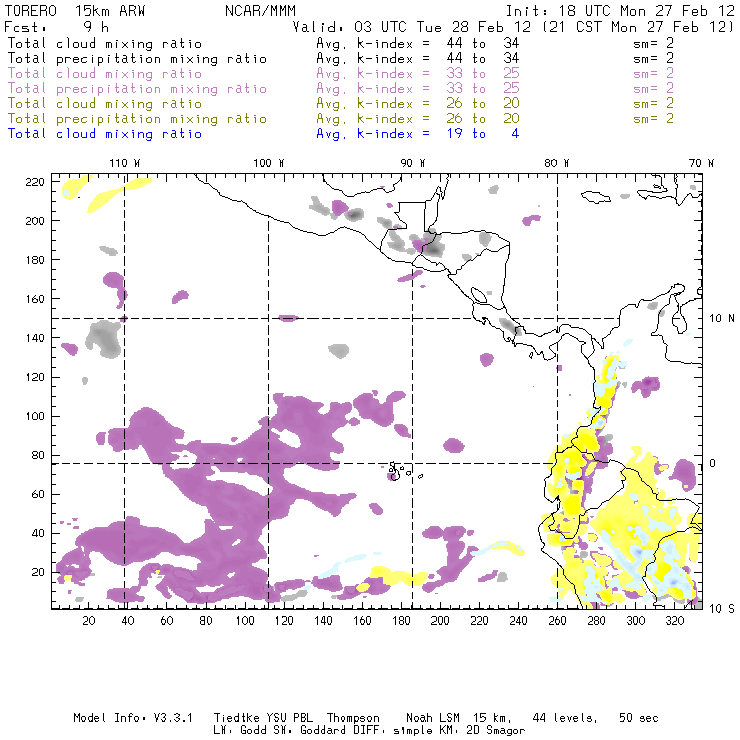
Task: Click the "10 N" latitude label
Action: (722, 319)
